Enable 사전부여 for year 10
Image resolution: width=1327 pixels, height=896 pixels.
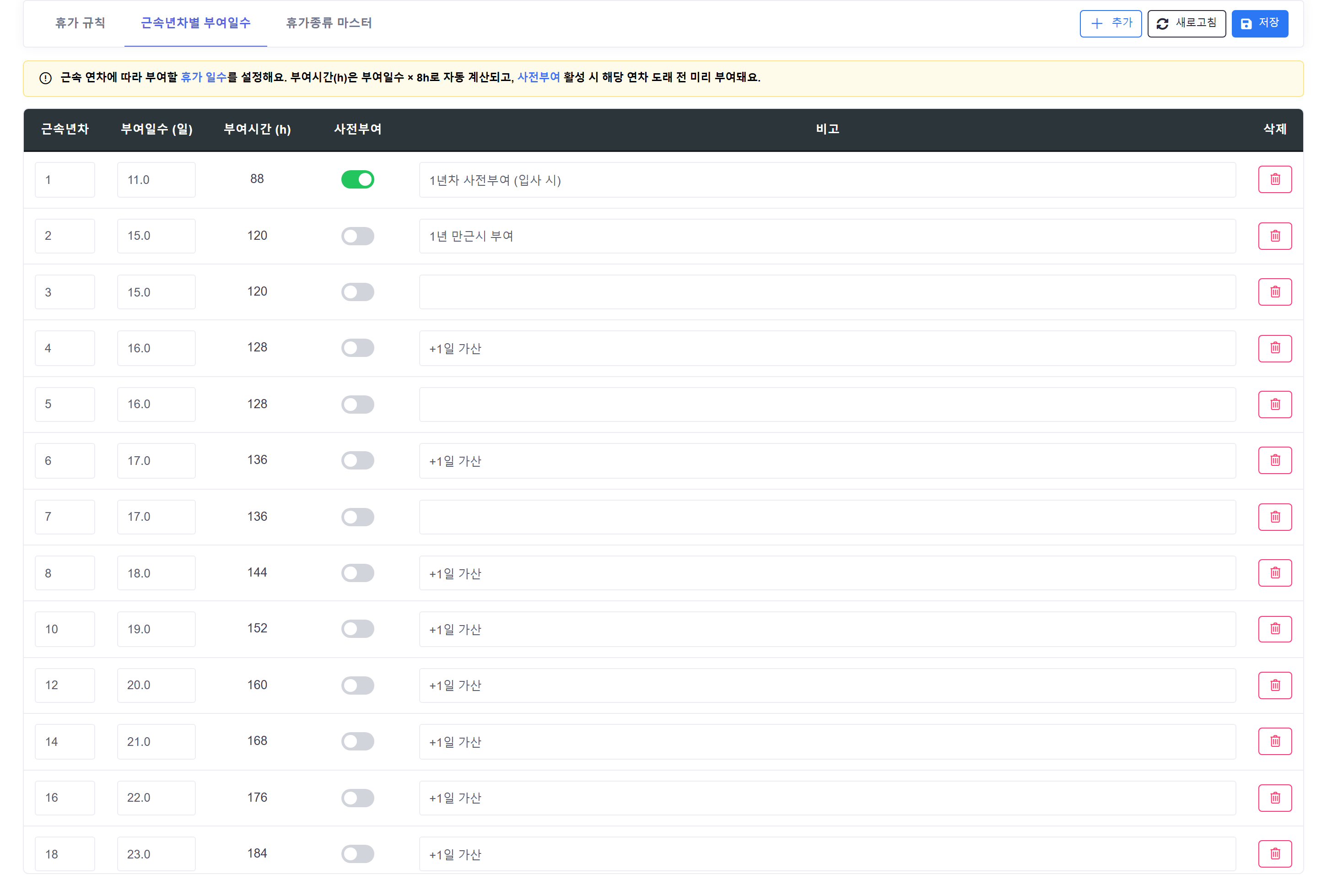click(x=357, y=629)
